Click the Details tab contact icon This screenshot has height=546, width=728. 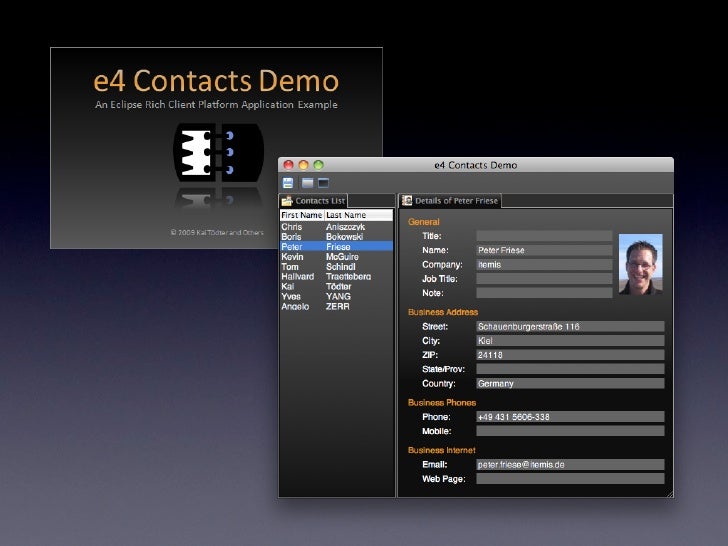407,201
